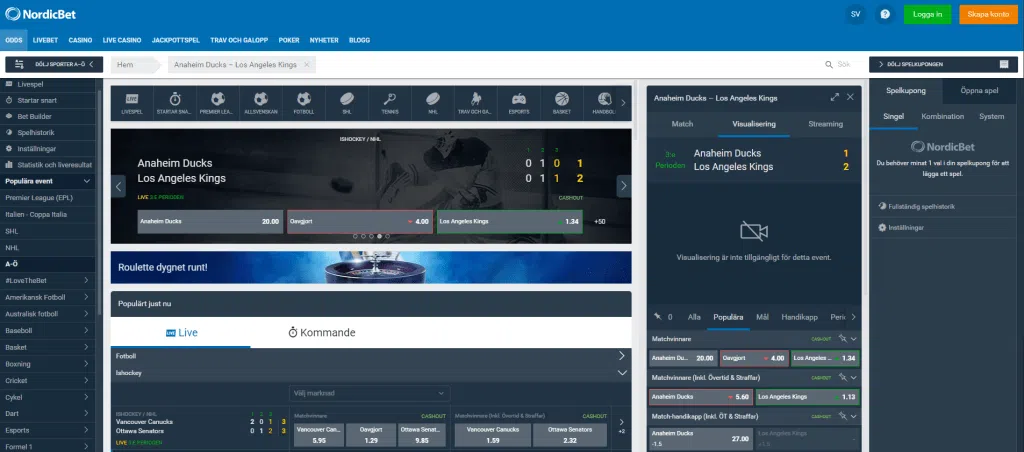Click the search magnifier icon

pyautogui.click(x=829, y=65)
